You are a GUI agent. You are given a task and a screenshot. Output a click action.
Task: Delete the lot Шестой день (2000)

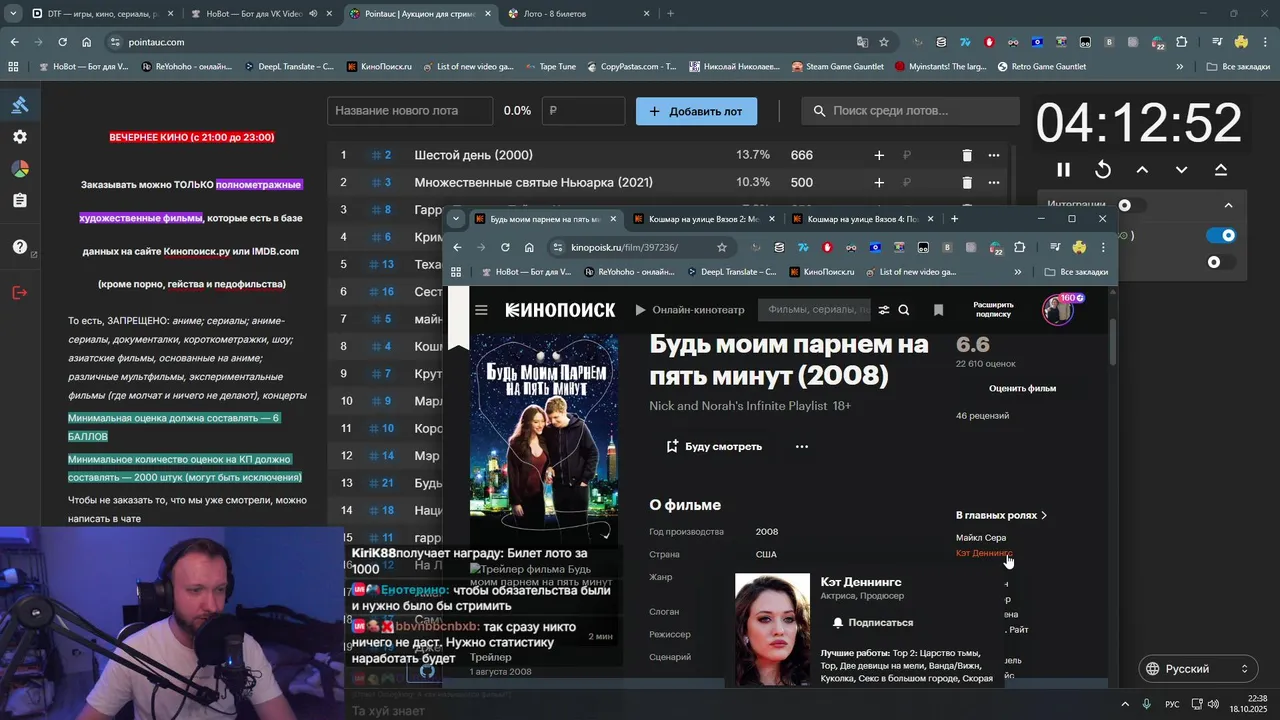click(x=966, y=155)
